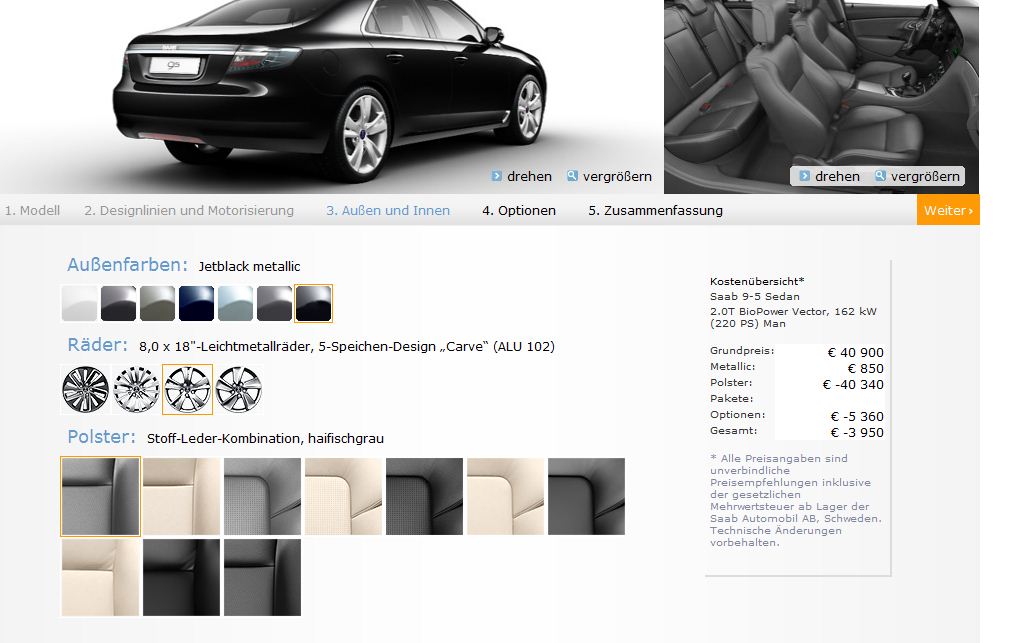Select step 3. Außen und Innen
1011x643 pixels.
(388, 211)
